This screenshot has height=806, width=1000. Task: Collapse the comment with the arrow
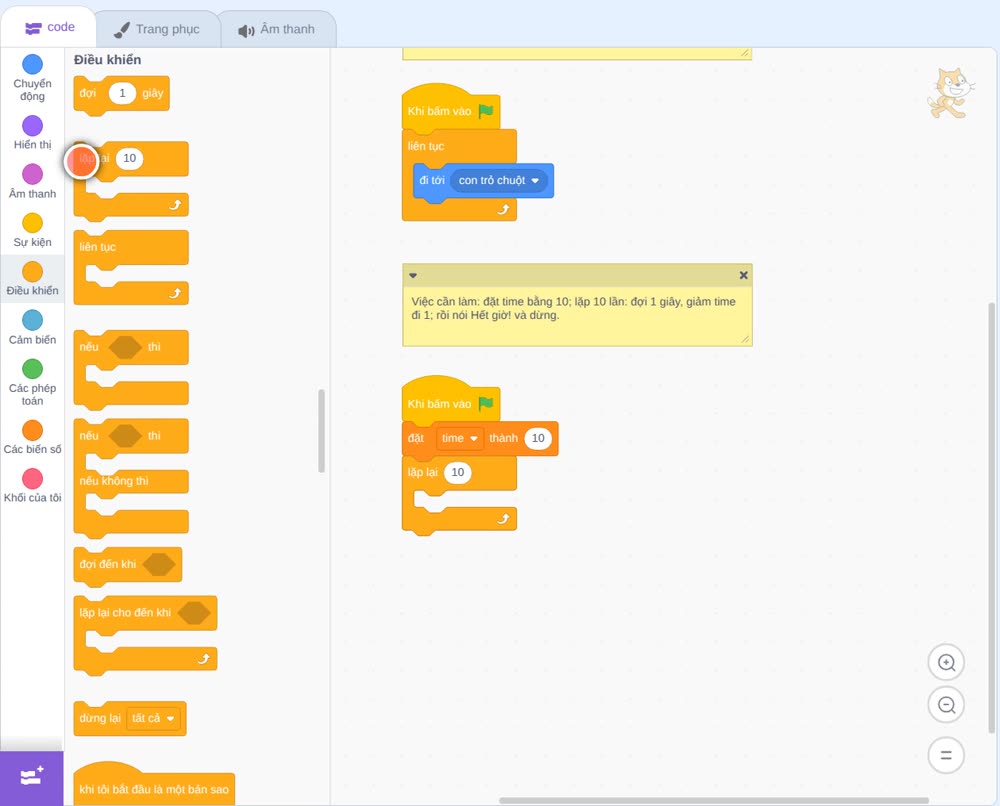pos(413,275)
